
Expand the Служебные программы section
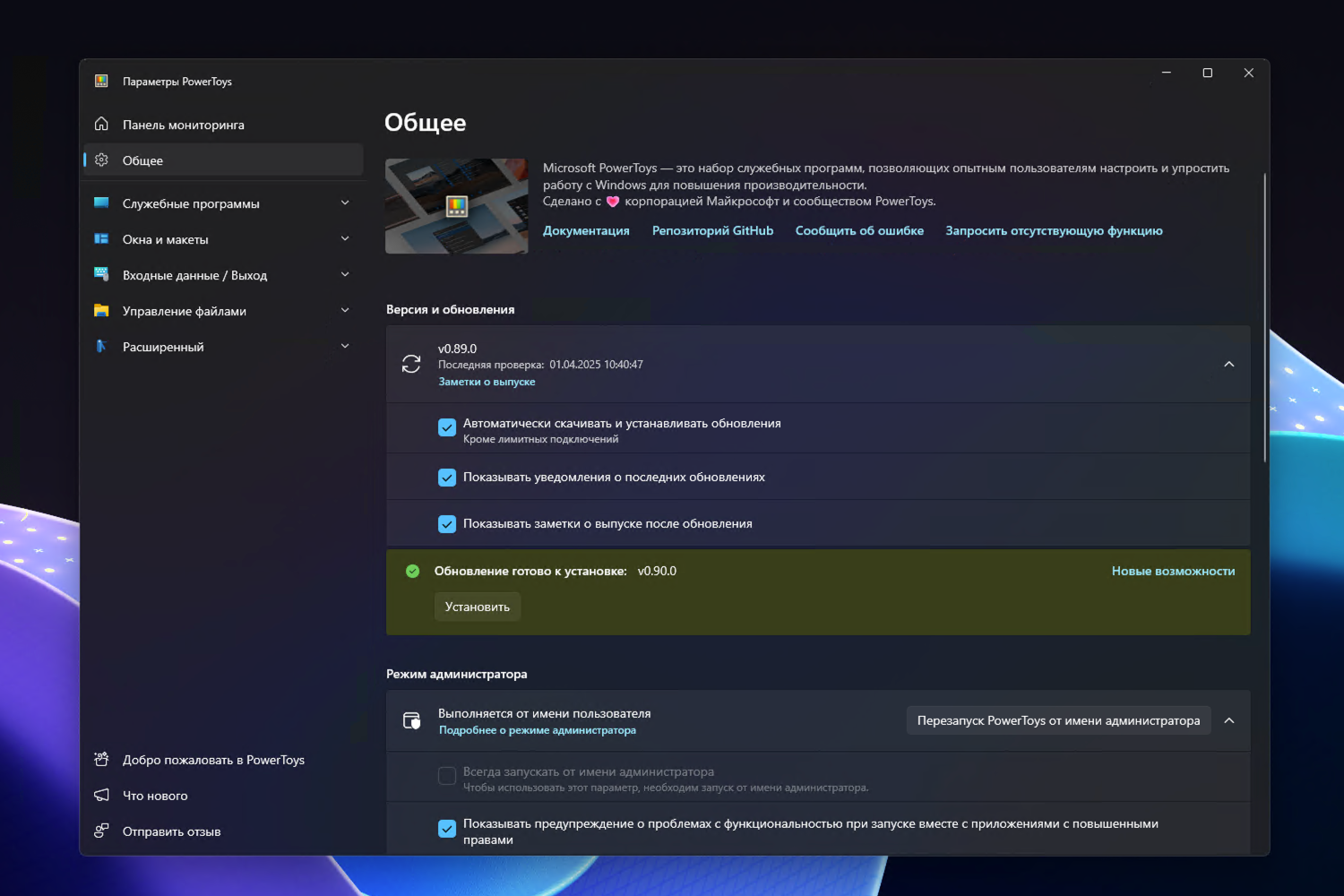(x=345, y=202)
